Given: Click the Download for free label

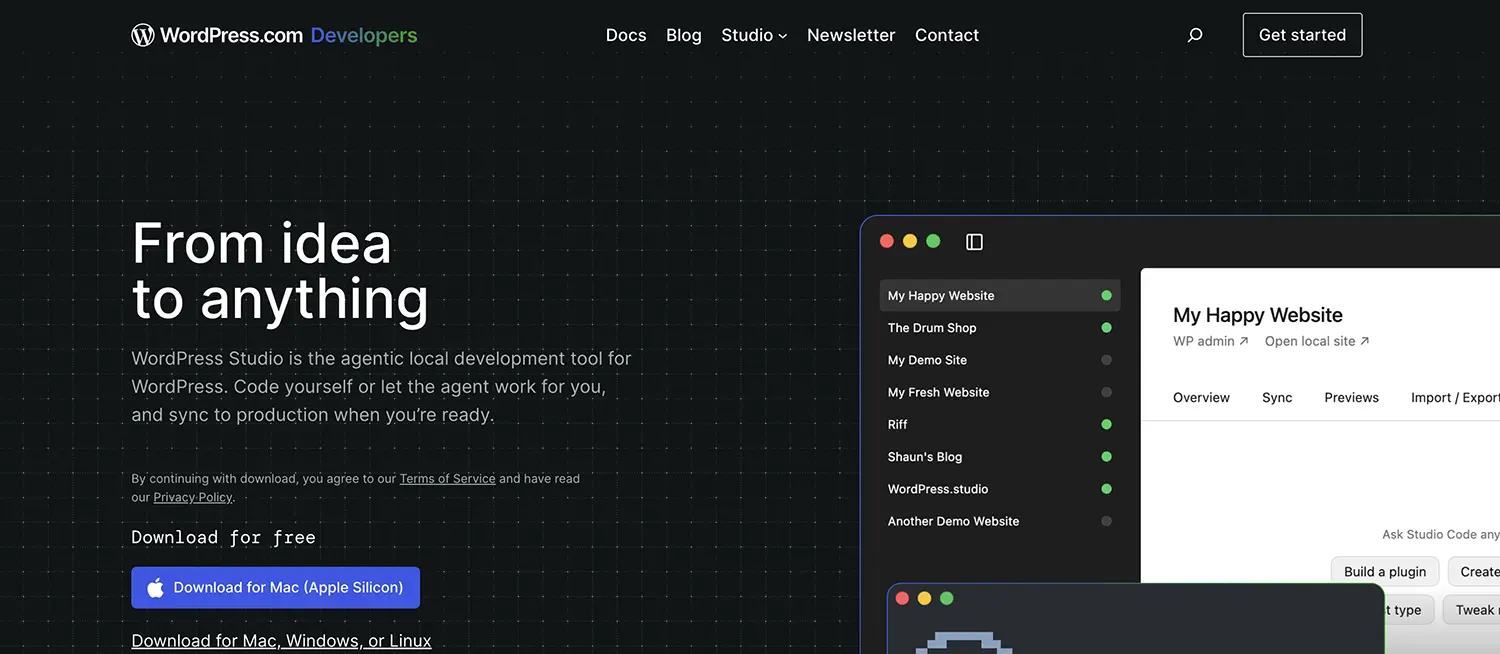Looking at the screenshot, I should click(x=223, y=537).
